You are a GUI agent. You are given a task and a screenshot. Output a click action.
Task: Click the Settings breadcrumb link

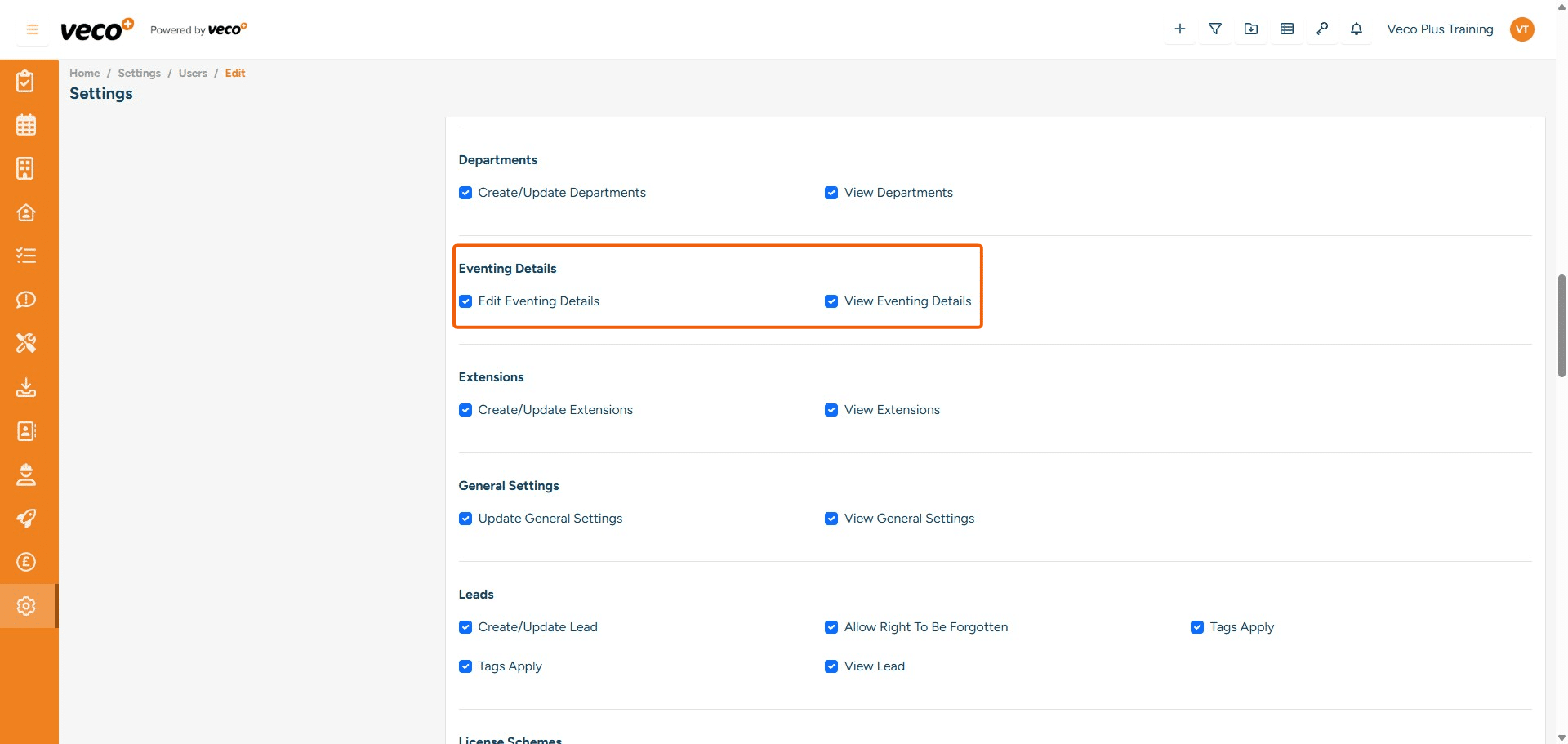(x=139, y=73)
